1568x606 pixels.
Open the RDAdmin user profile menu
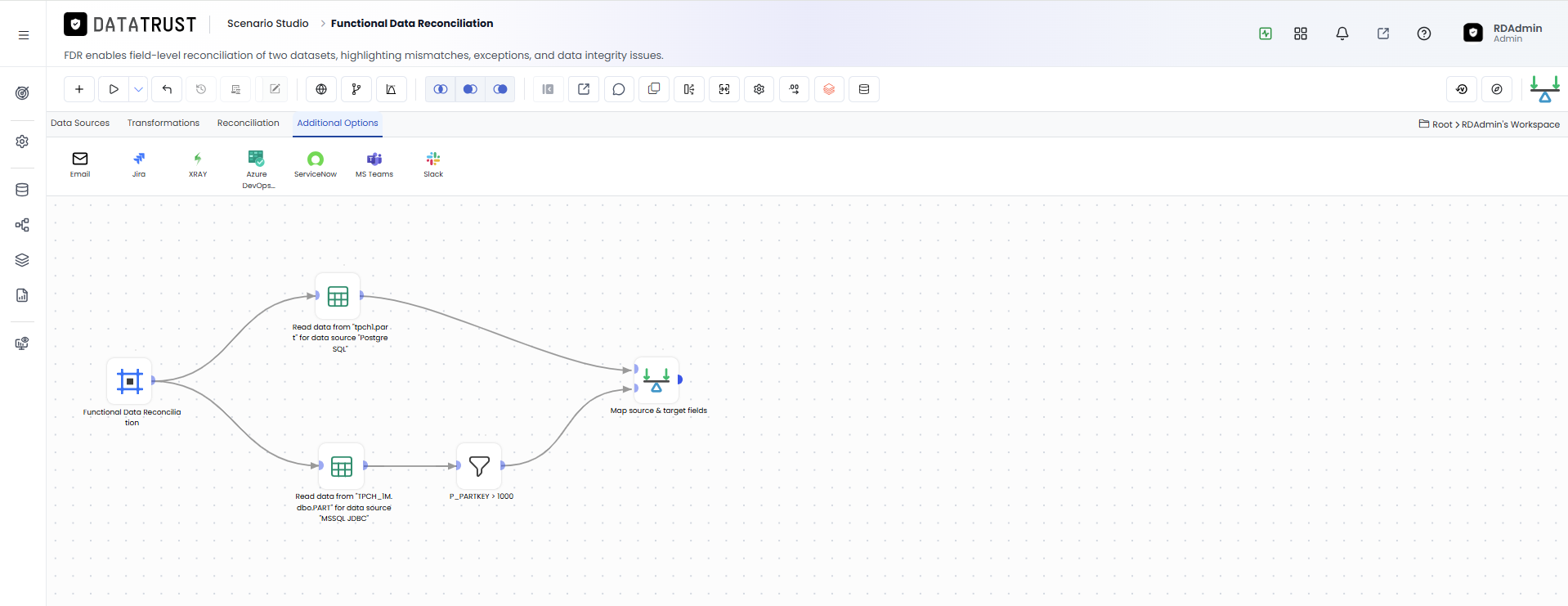[1503, 33]
